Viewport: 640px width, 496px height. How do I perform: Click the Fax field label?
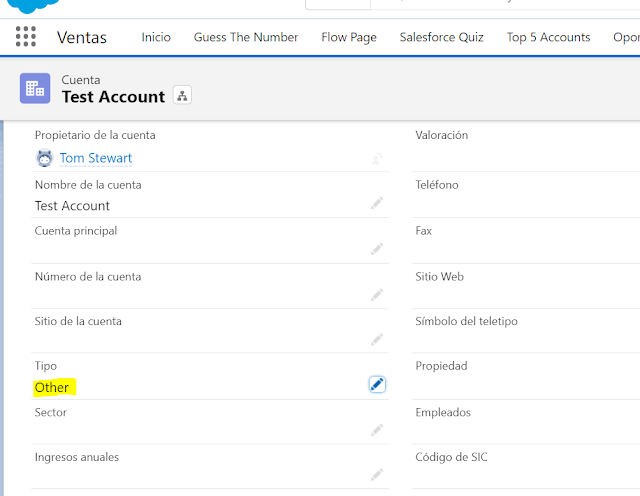(x=423, y=231)
